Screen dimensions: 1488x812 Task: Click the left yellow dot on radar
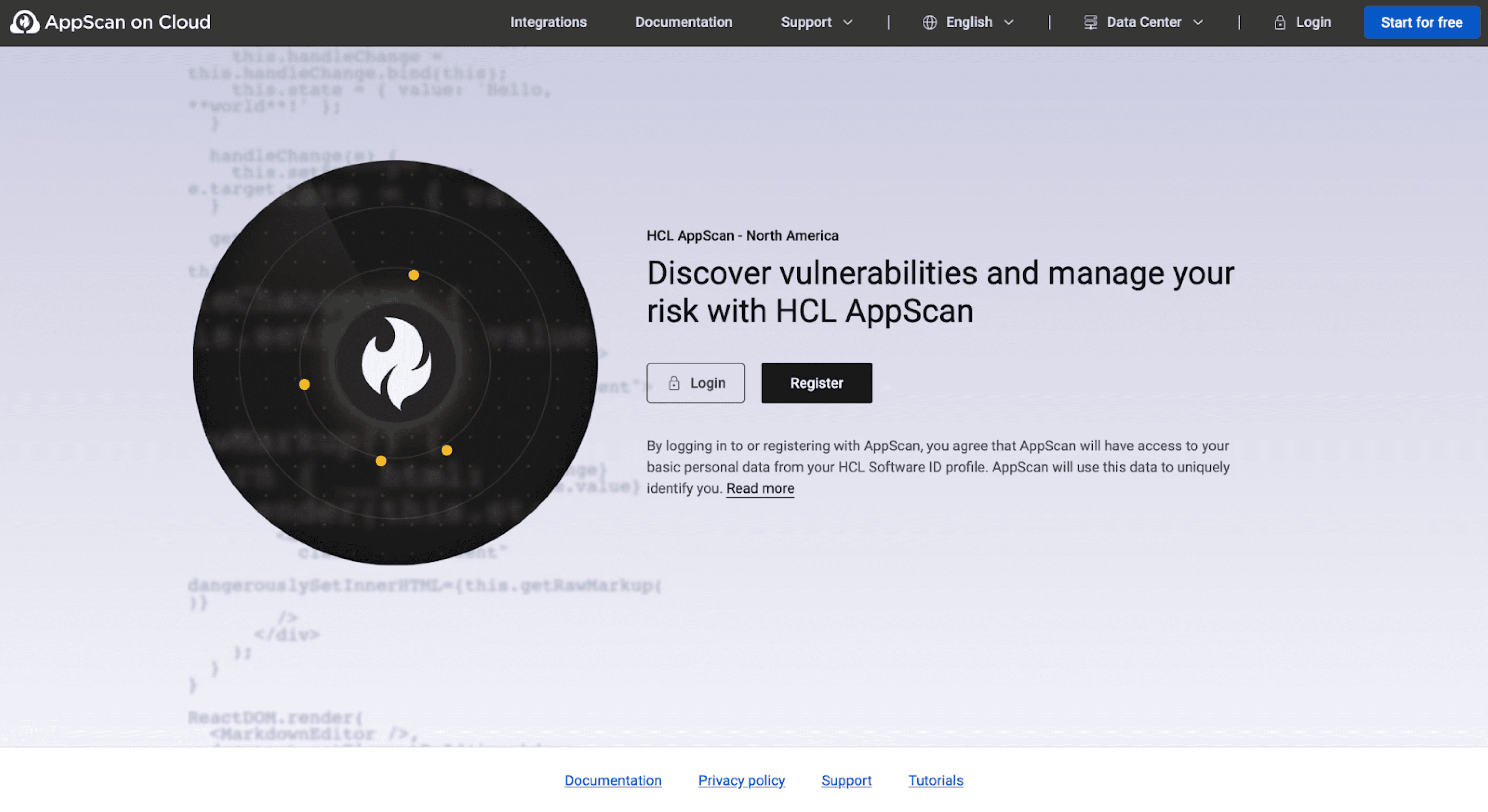(304, 384)
